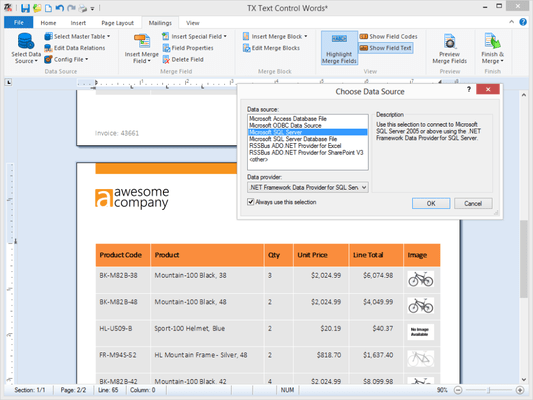Viewport: 533px width, 400px height.
Task: Click the Print icon in quick access toolbar
Action: [83, 8]
